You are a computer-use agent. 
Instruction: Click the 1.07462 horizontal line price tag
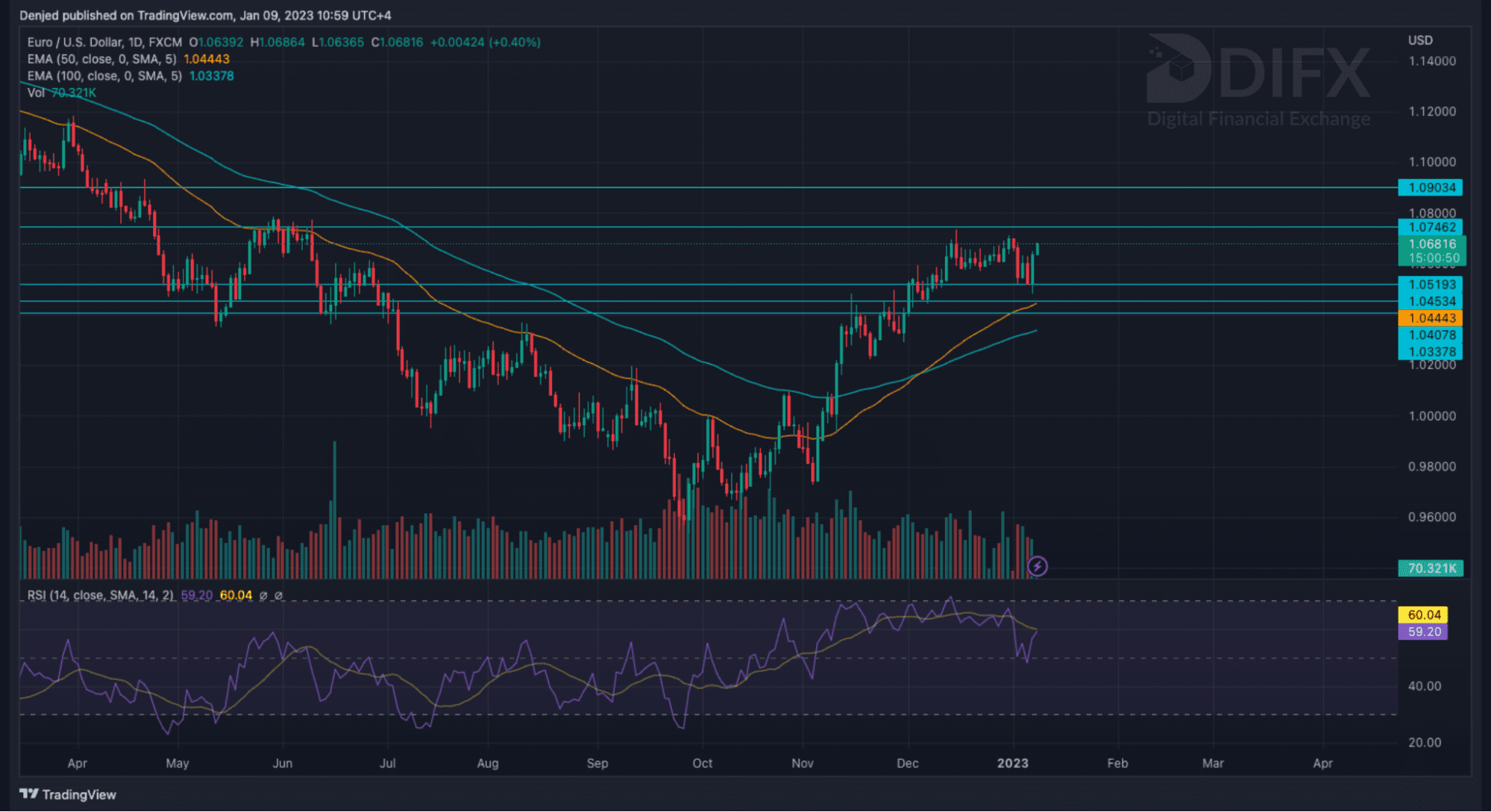pos(1430,227)
